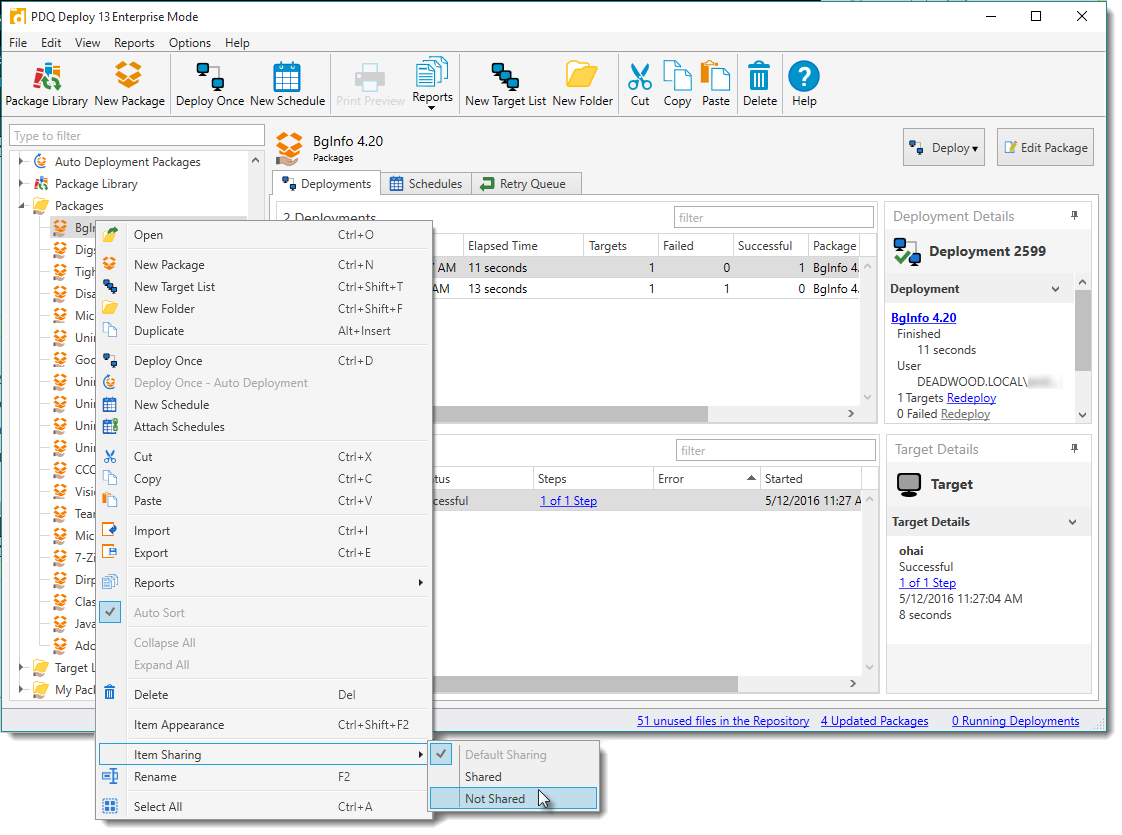This screenshot has height=835, width=1122.
Task: Switch to the Schedules tab
Action: coord(425,184)
